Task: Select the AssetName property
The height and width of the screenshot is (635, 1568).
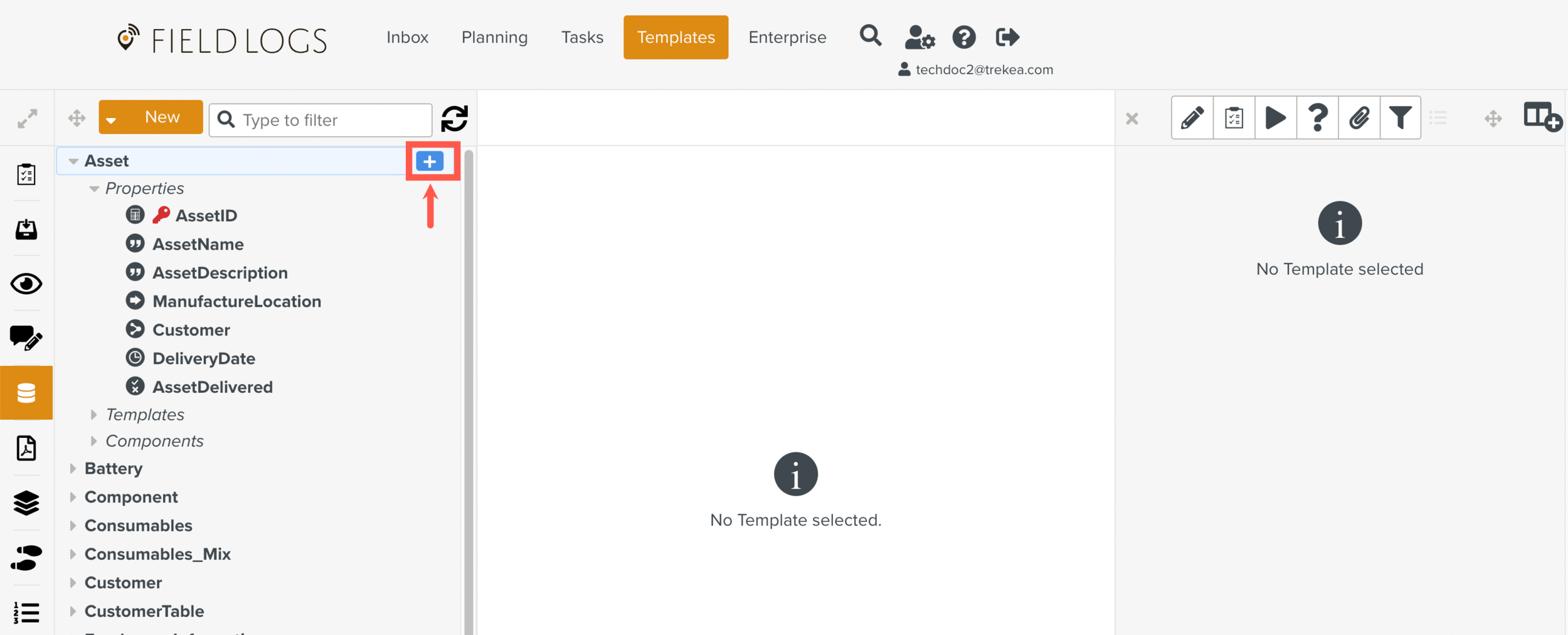Action: tap(198, 244)
